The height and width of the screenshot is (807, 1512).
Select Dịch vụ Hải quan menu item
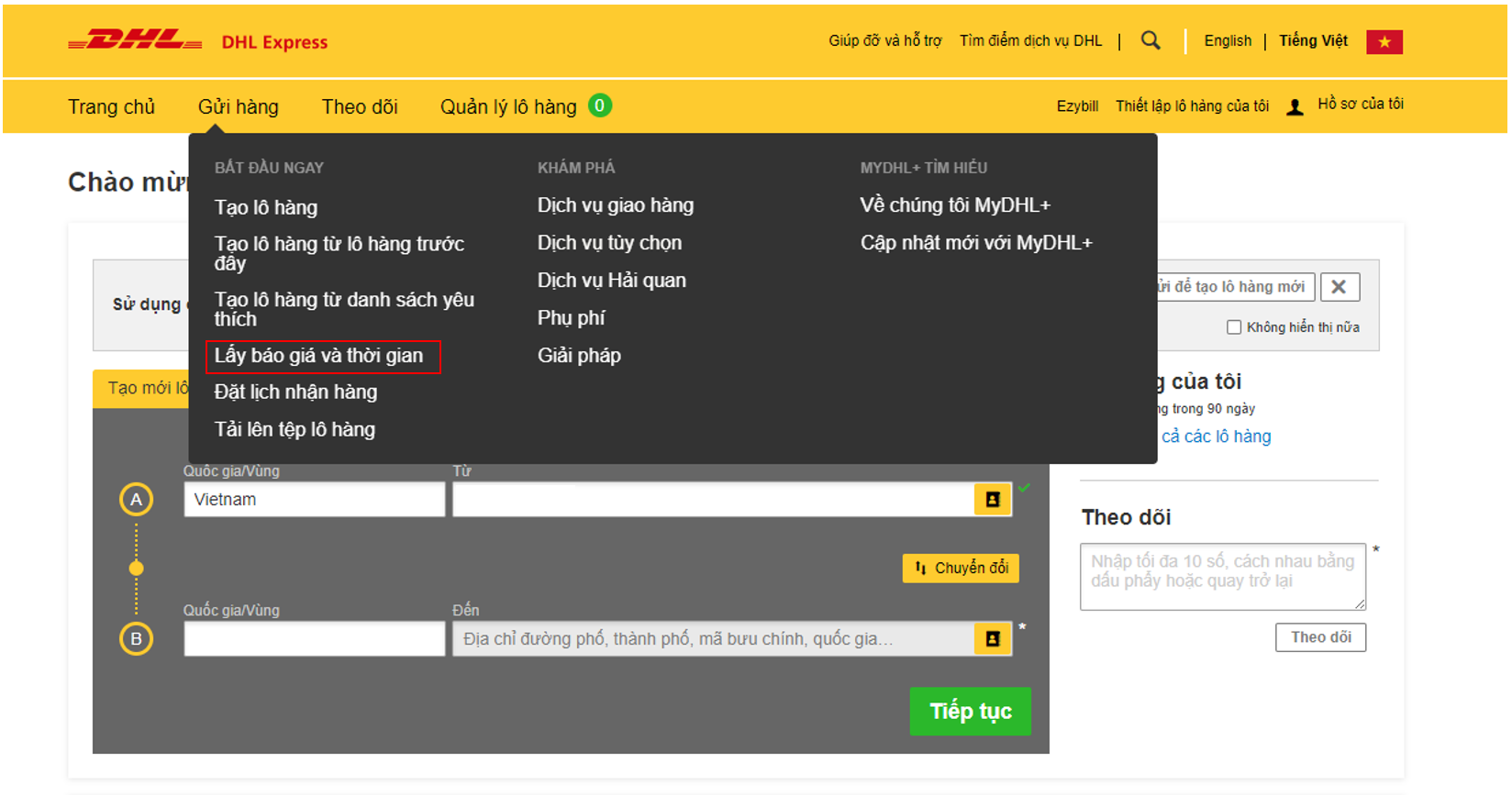(x=611, y=281)
